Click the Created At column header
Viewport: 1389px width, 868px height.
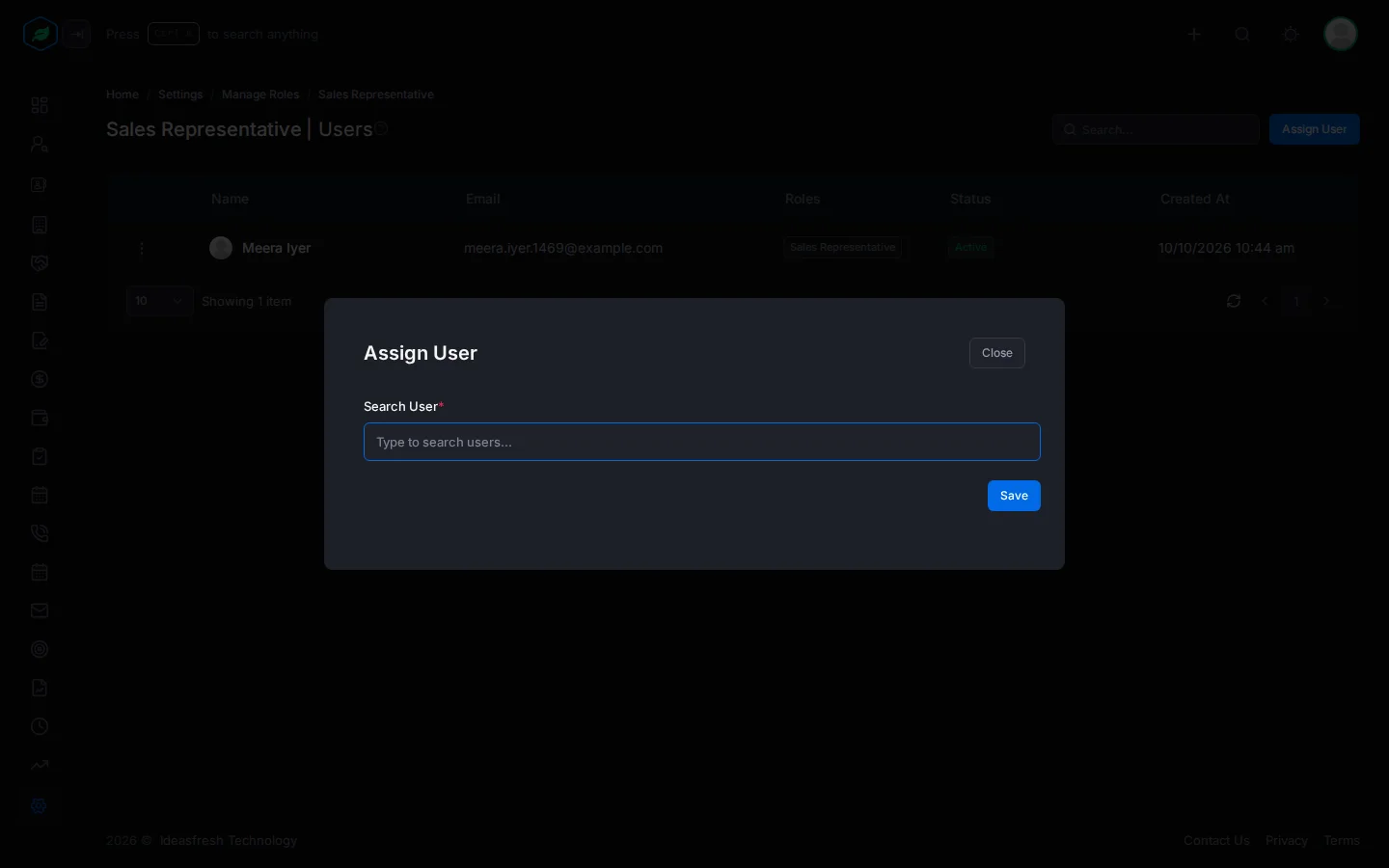[x=1195, y=199]
